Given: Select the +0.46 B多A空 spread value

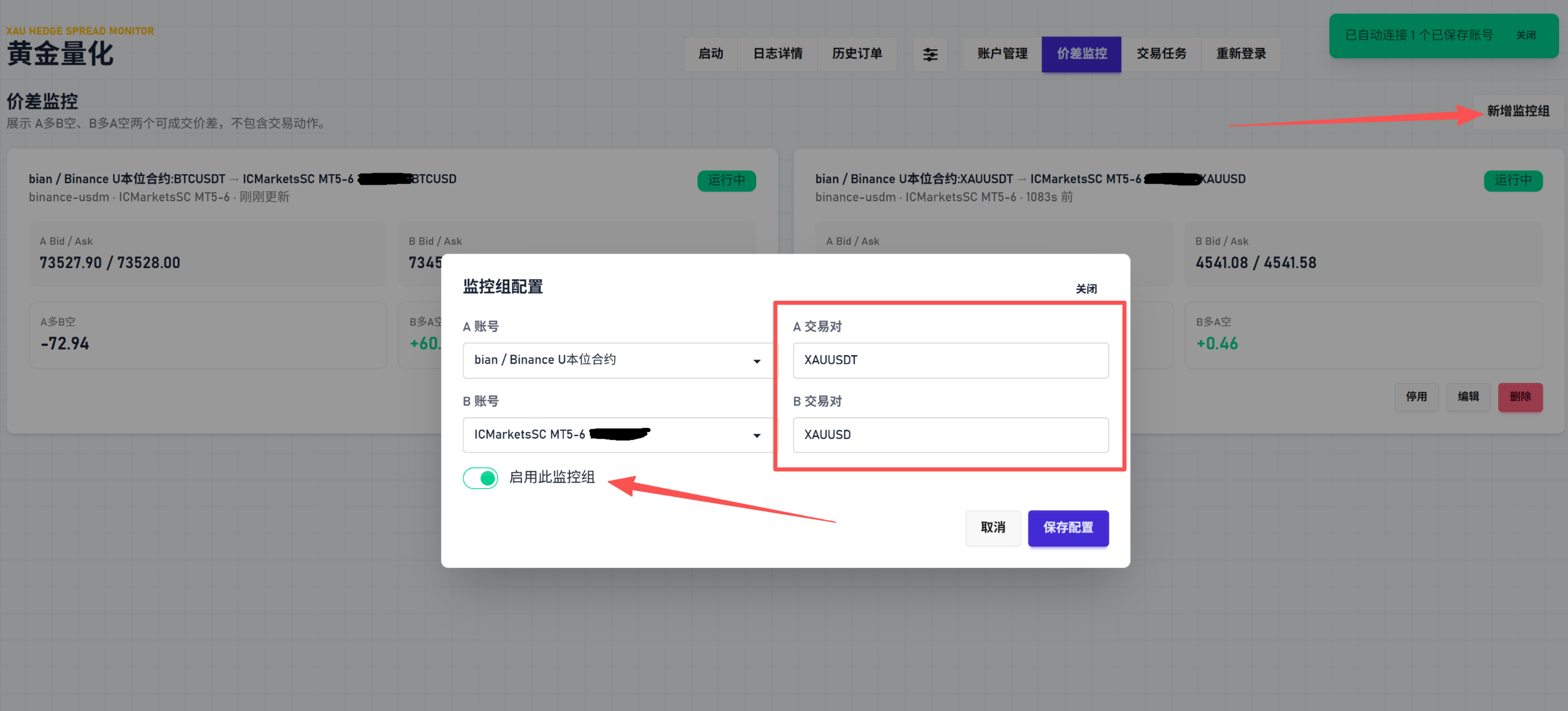Looking at the screenshot, I should tap(1217, 344).
